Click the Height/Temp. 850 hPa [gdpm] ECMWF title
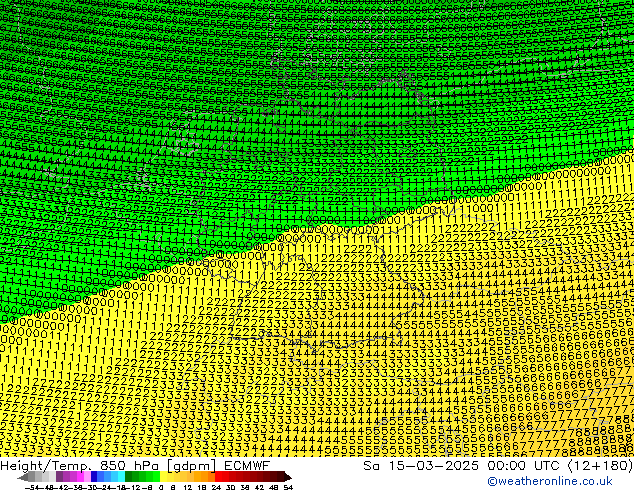634x490 pixels. [135, 466]
